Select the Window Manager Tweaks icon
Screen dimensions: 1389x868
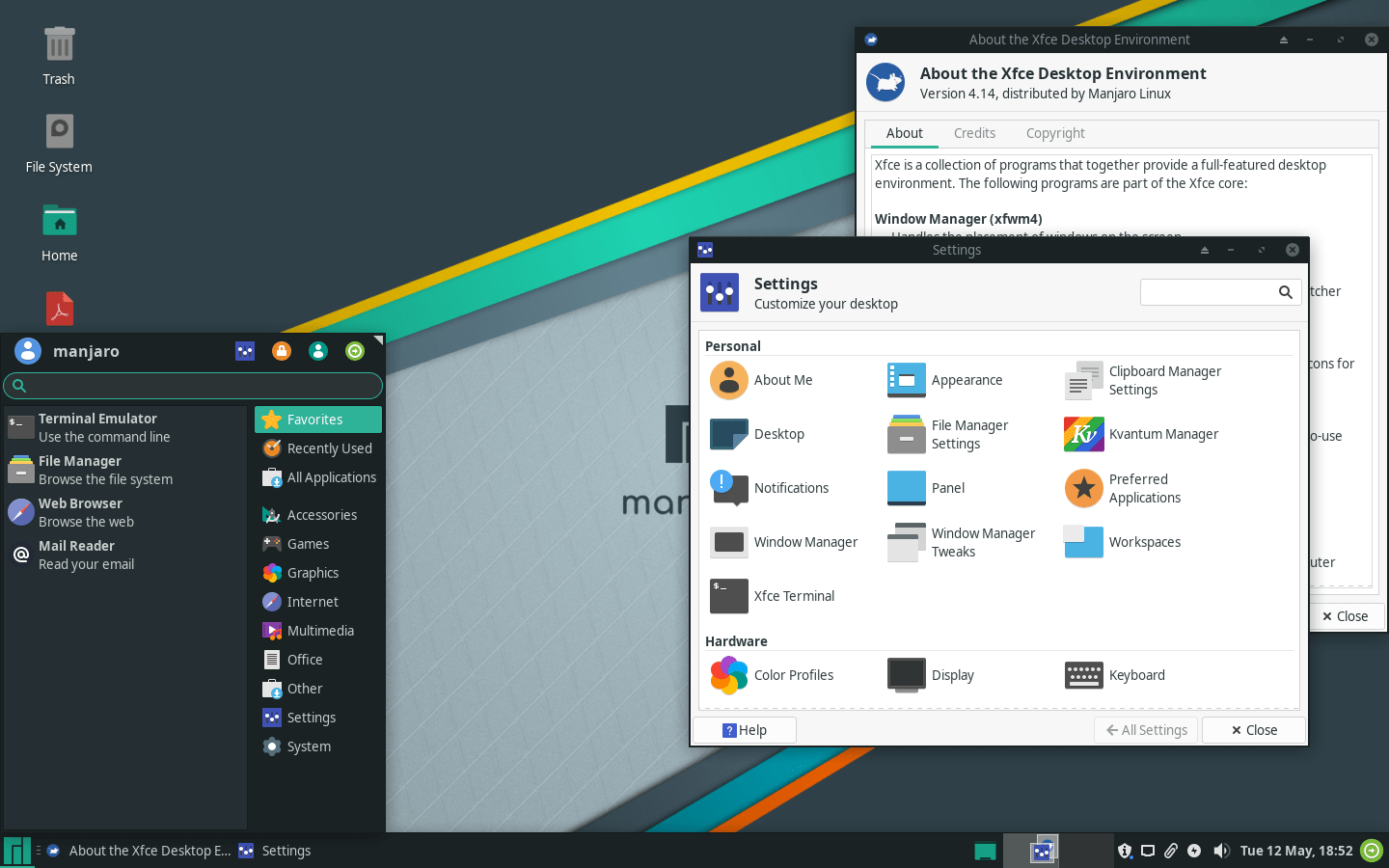pyautogui.click(x=906, y=542)
